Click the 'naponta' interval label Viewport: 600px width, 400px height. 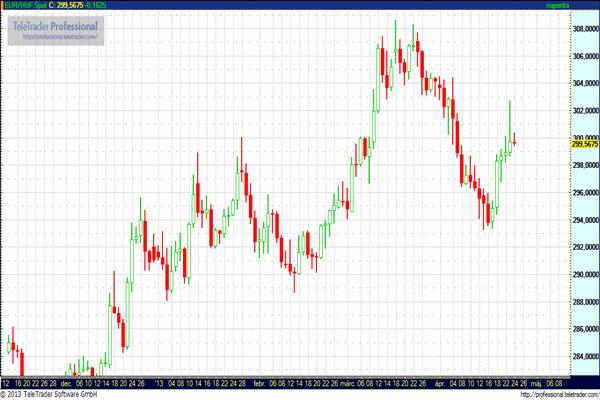[x=560, y=5]
